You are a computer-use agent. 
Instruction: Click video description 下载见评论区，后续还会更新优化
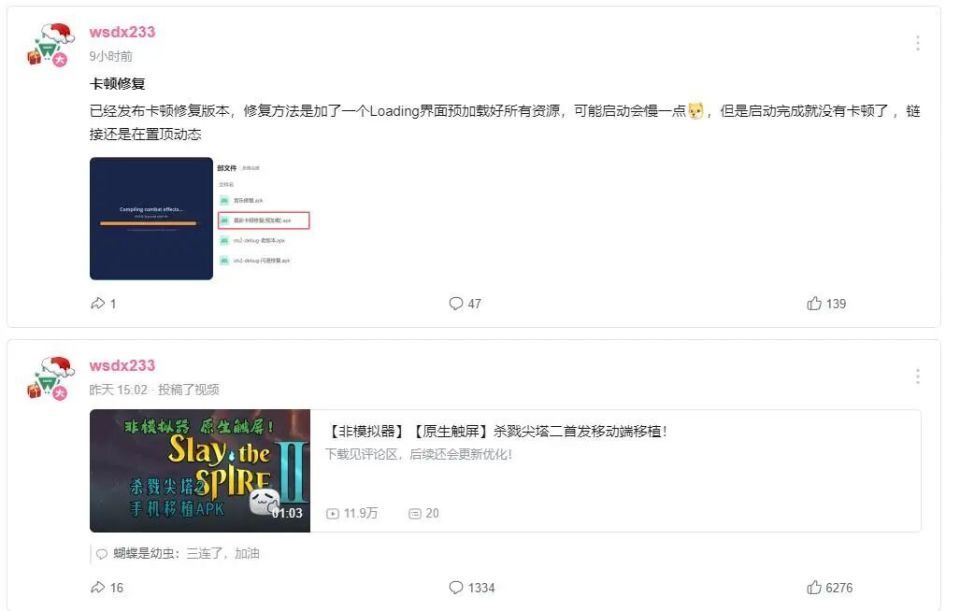pos(418,454)
